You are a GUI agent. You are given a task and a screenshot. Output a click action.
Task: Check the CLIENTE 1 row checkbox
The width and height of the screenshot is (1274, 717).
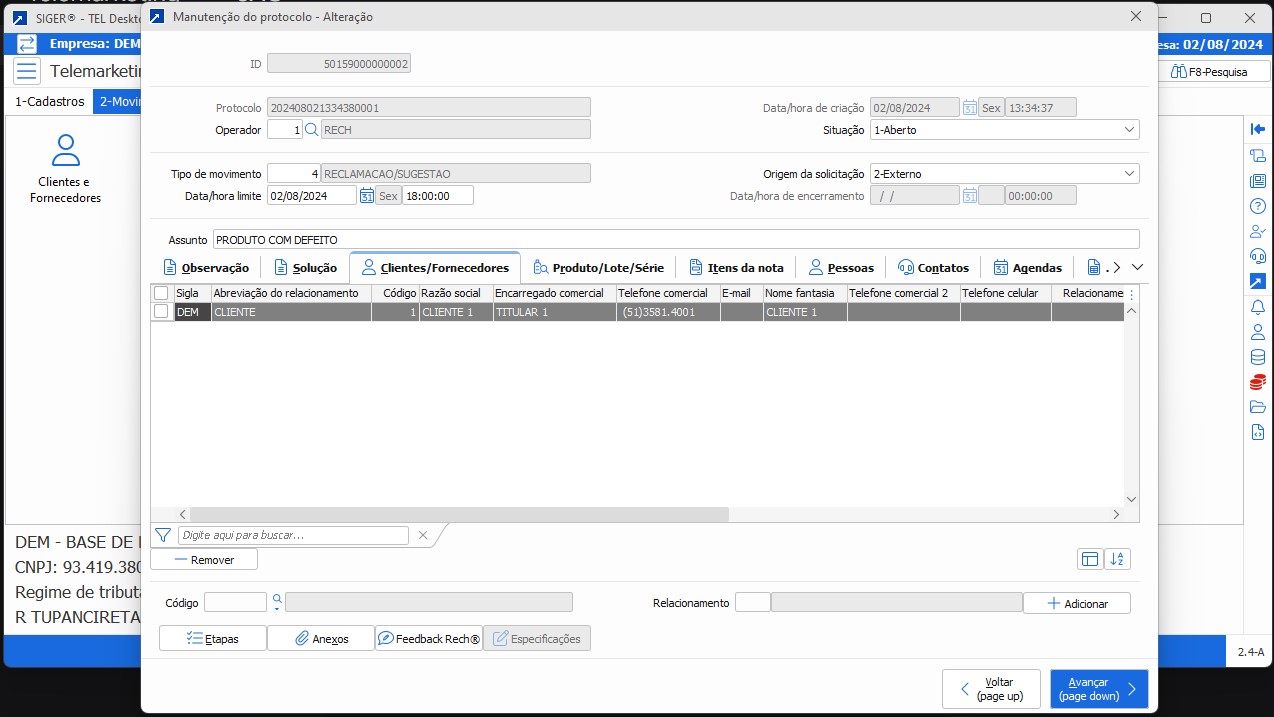(x=161, y=312)
